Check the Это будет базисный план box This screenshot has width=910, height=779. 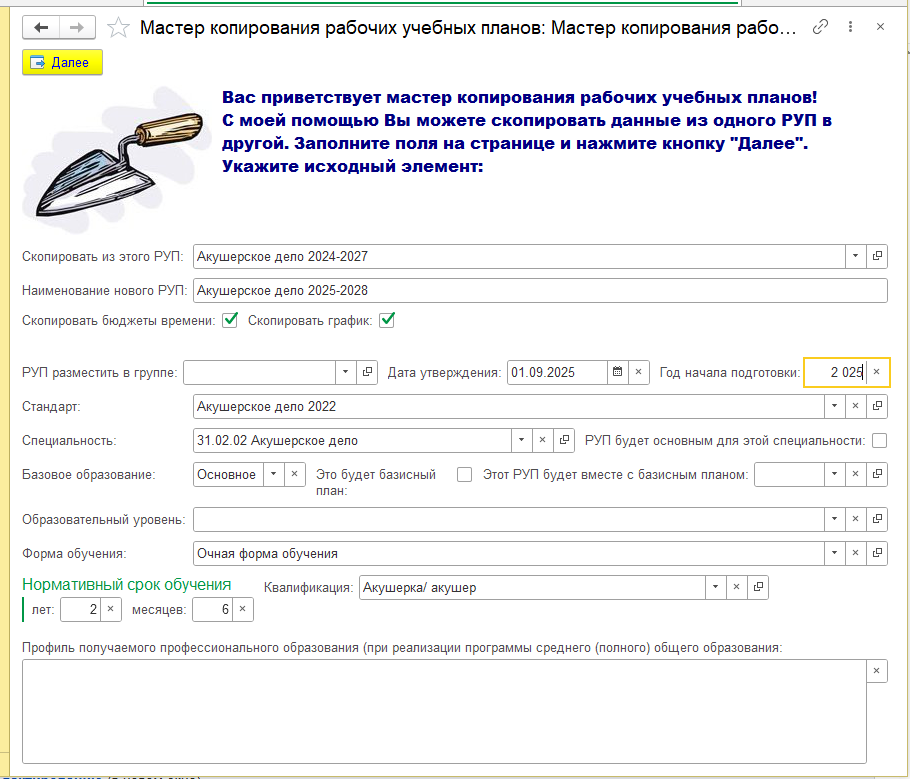point(464,475)
